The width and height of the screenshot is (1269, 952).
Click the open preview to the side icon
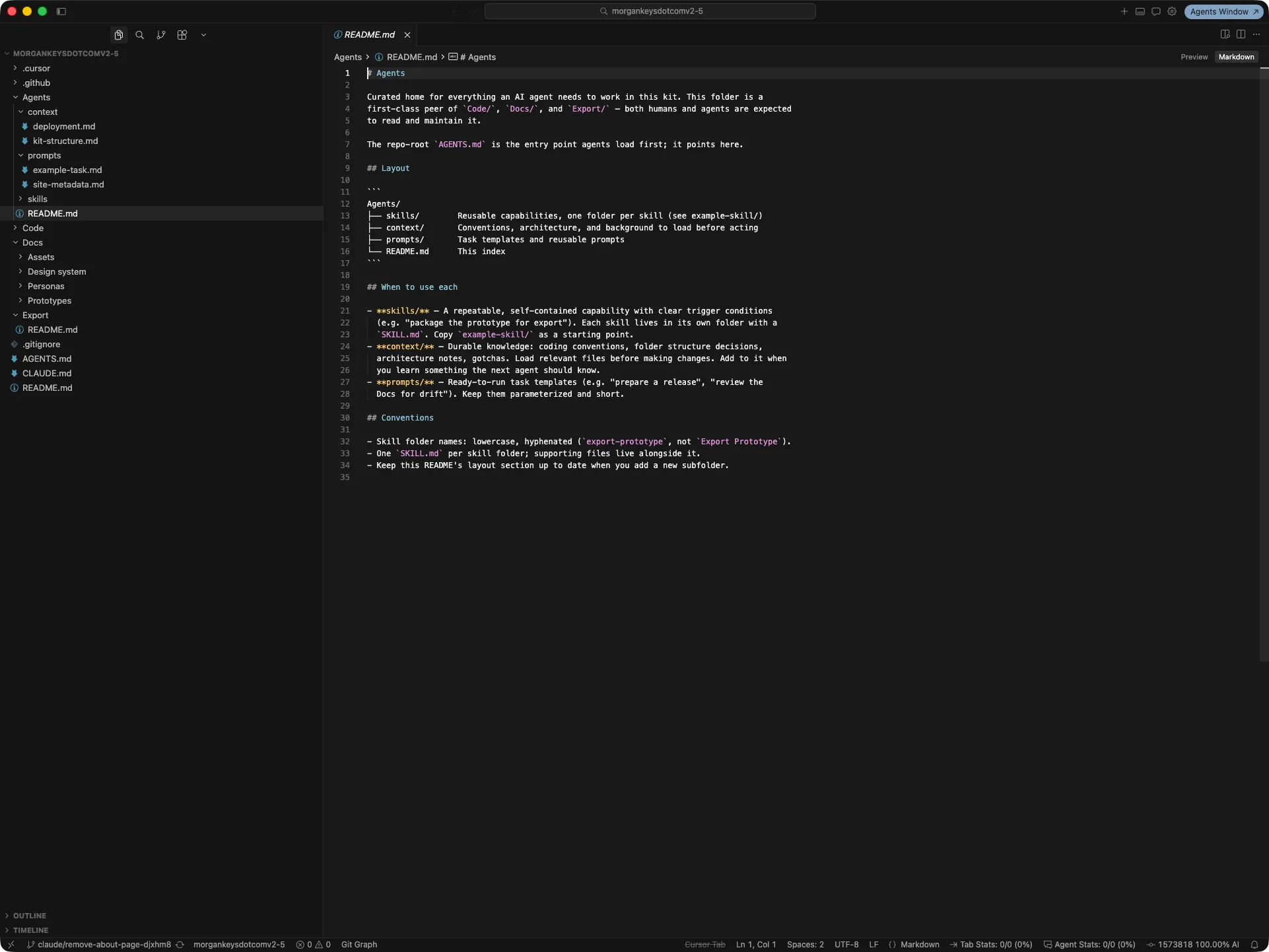coord(1225,34)
